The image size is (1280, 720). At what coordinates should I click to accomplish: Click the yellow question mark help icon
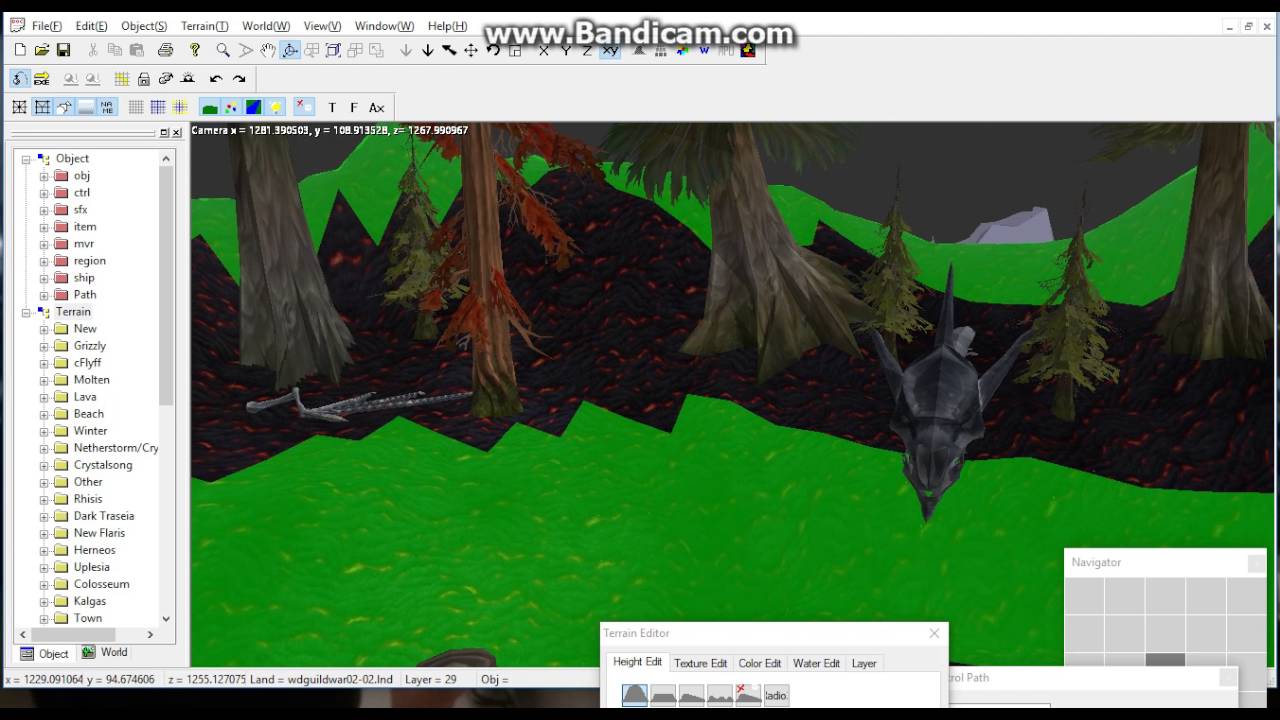tap(195, 50)
